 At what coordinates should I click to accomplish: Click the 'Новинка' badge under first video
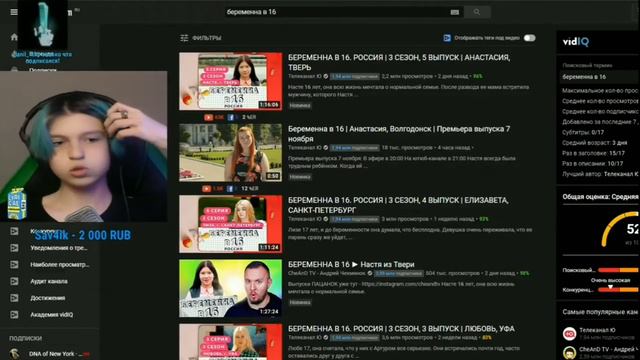[x=300, y=106]
